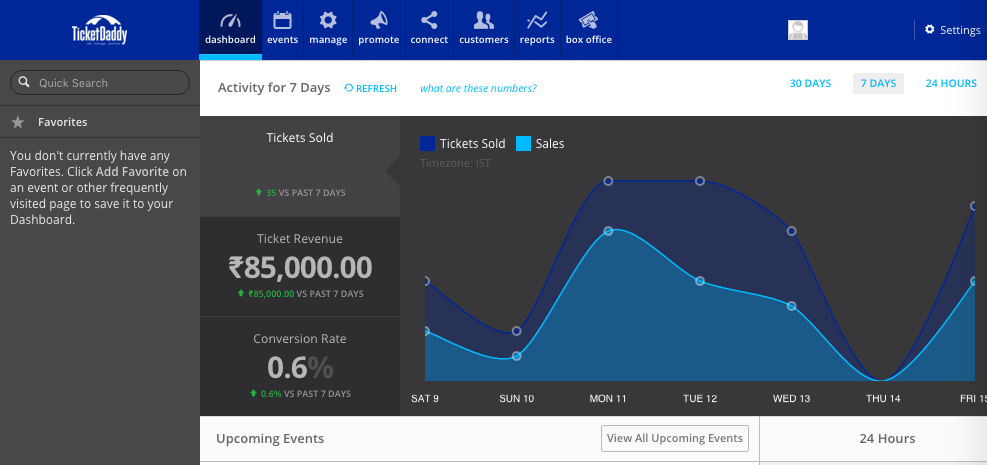Open the promote megaphone icon
The image size is (987, 465).
tap(378, 20)
